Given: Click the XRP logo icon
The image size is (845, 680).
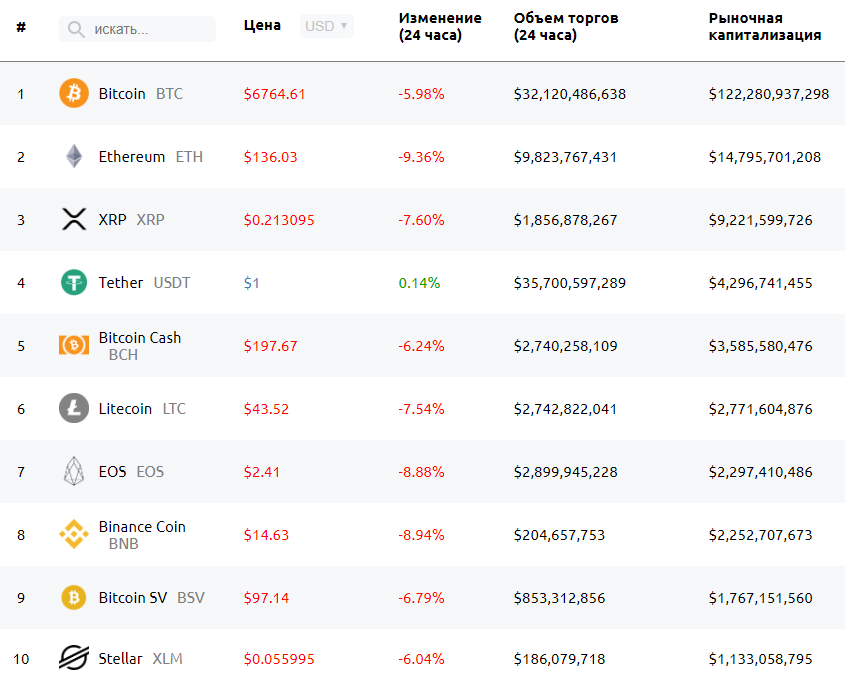Looking at the screenshot, I should click(x=74, y=220).
